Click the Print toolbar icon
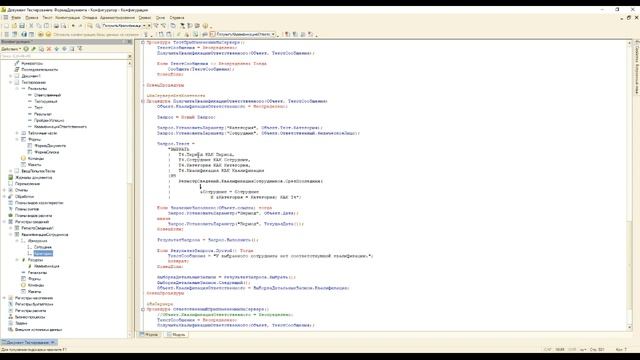Viewport: 640px width, 360px height. tap(56, 26)
